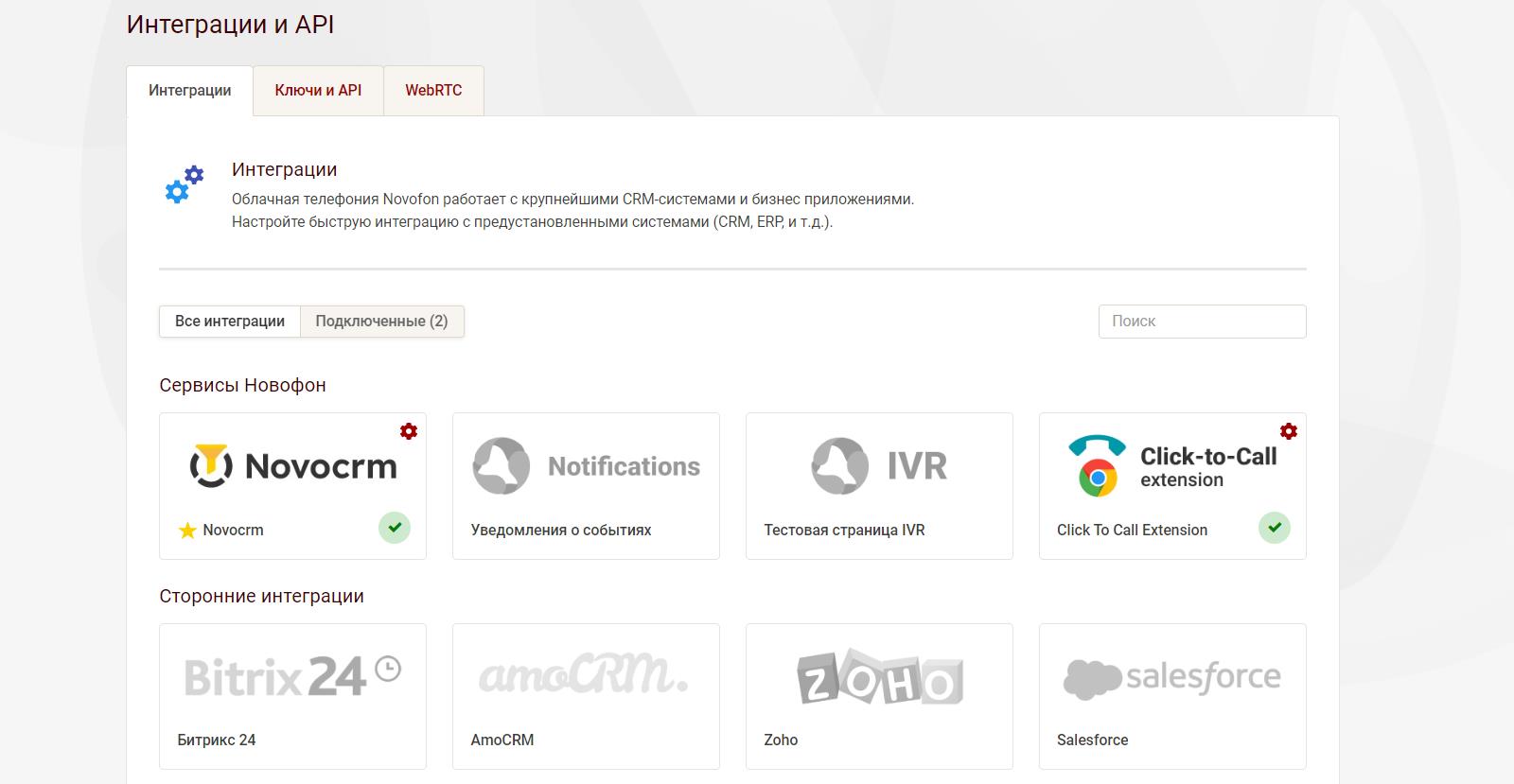Viewport: 1514px width, 784px height.
Task: Click the IVR bell logo
Action: (839, 465)
